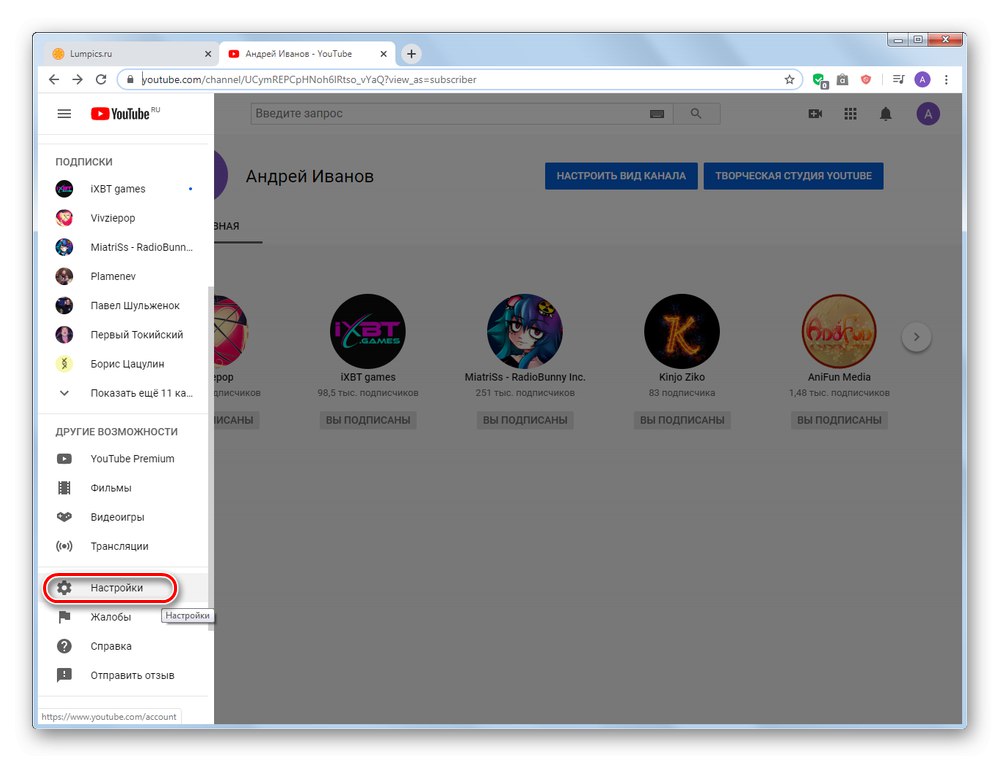This screenshot has height=762, width=1000.
Task: Select Андрей Иванов - YouTube tab
Action: click(306, 54)
